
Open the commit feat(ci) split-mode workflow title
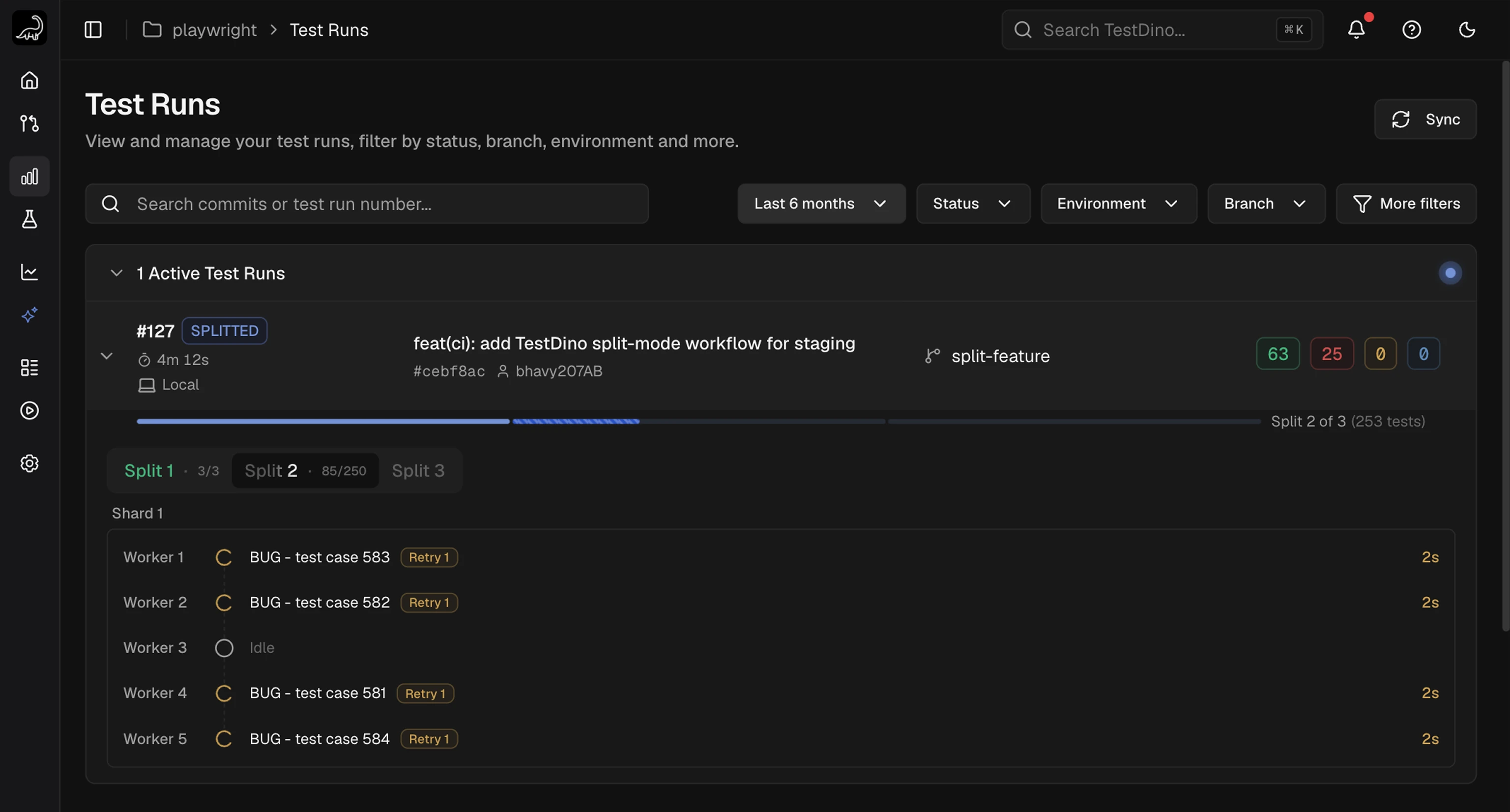pyautogui.click(x=634, y=343)
